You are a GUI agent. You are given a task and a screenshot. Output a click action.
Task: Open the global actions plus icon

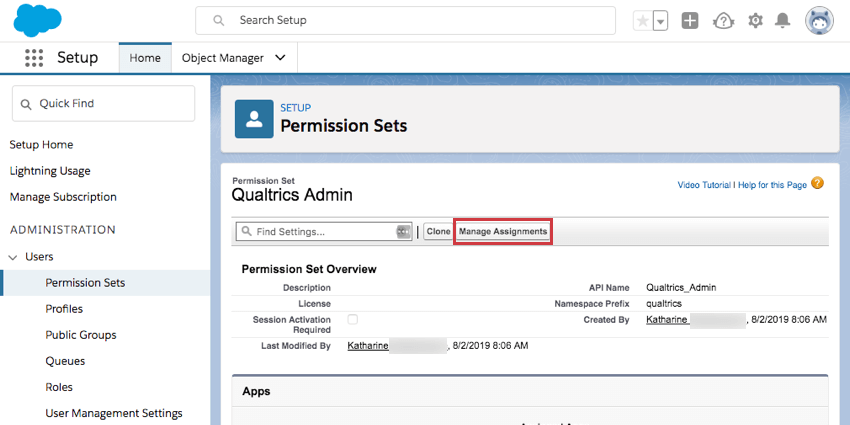690,21
